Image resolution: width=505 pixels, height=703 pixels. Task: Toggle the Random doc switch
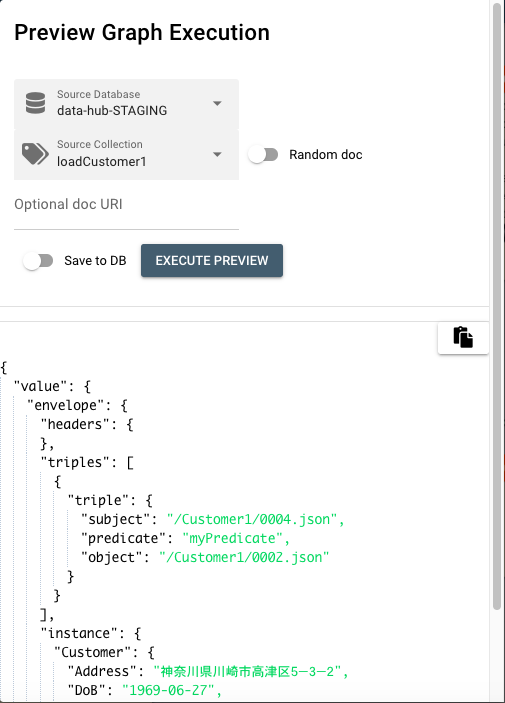(263, 155)
